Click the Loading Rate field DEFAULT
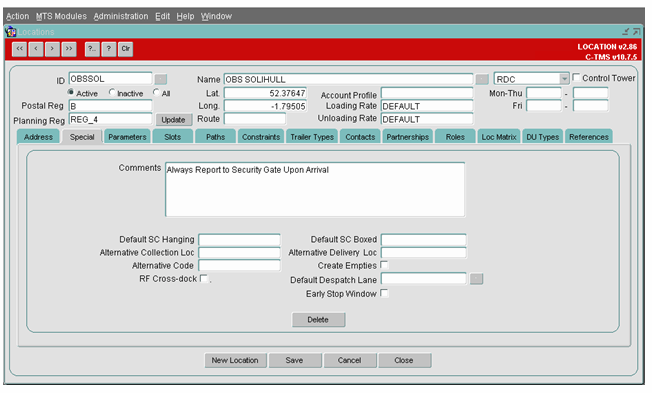The width and height of the screenshot is (652, 393). click(x=427, y=106)
